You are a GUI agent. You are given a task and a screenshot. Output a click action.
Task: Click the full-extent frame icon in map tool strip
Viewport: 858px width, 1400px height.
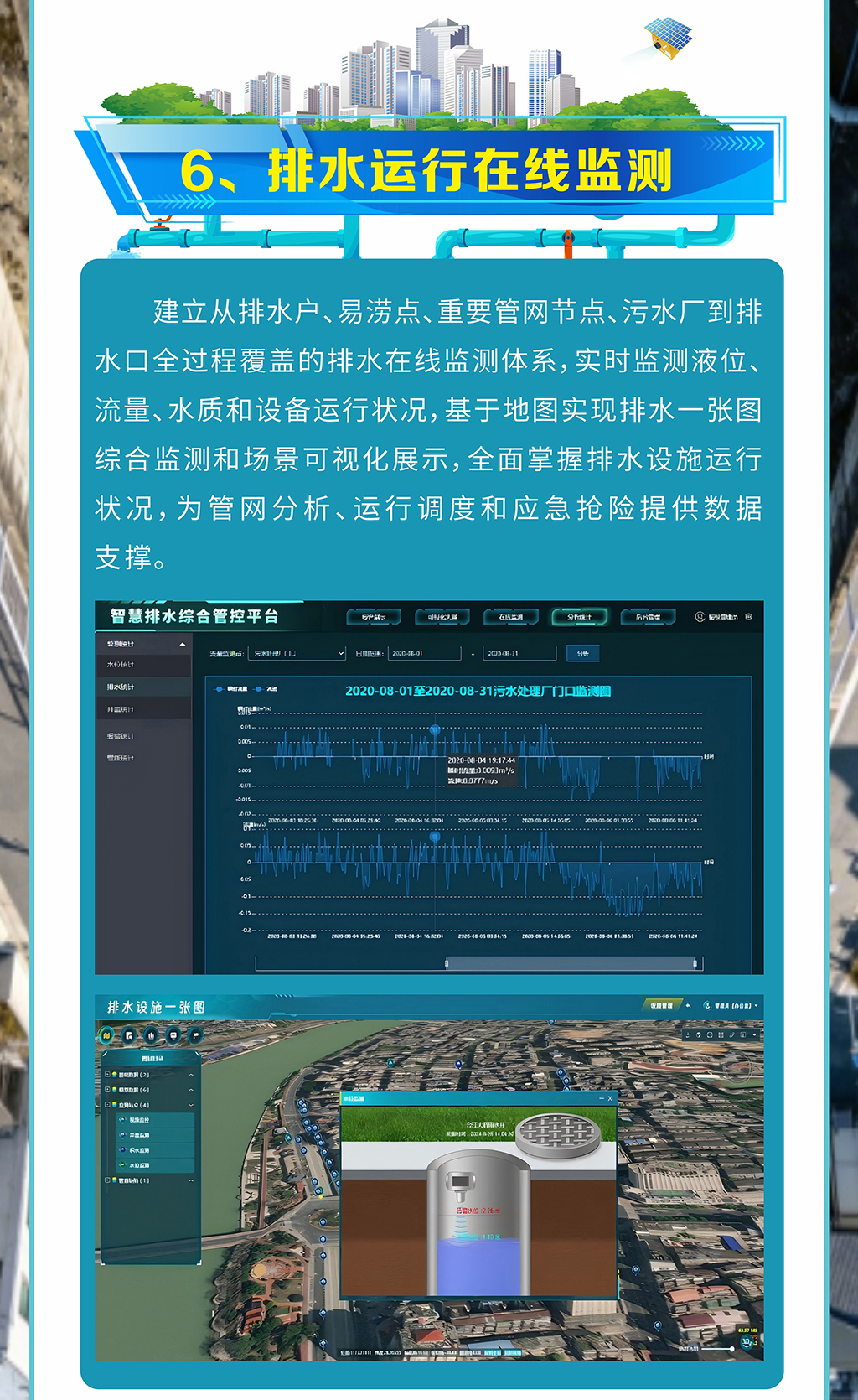coord(710,1035)
